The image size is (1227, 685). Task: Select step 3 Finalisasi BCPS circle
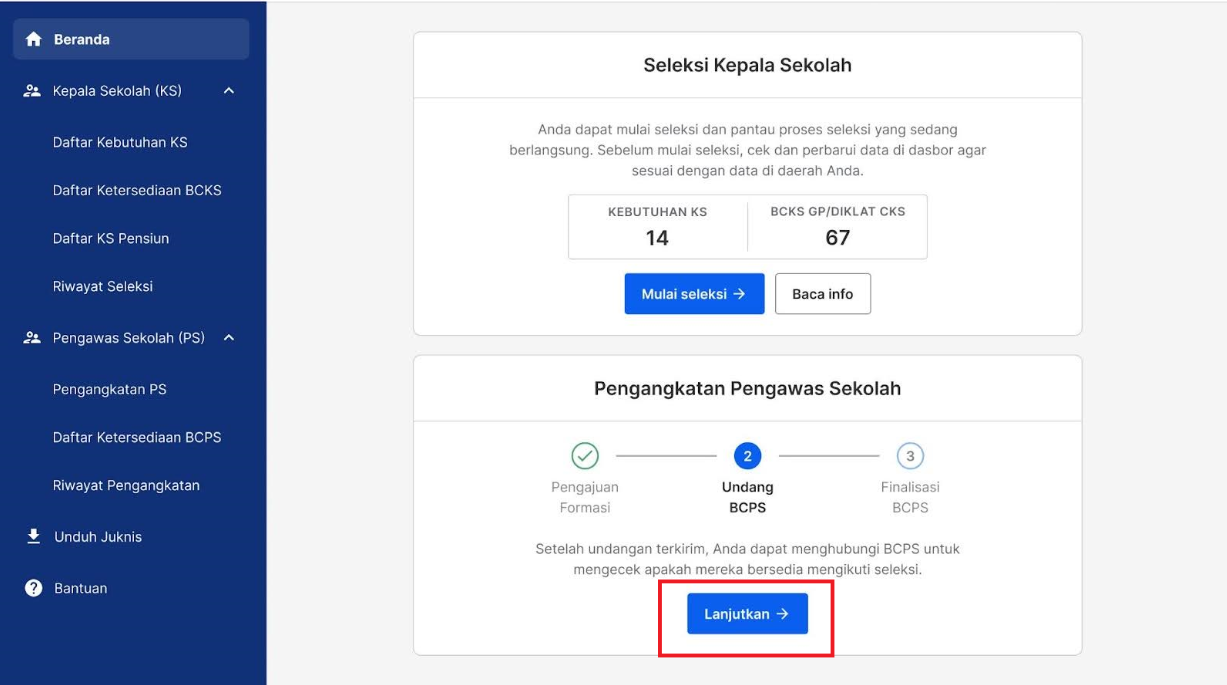(x=910, y=456)
